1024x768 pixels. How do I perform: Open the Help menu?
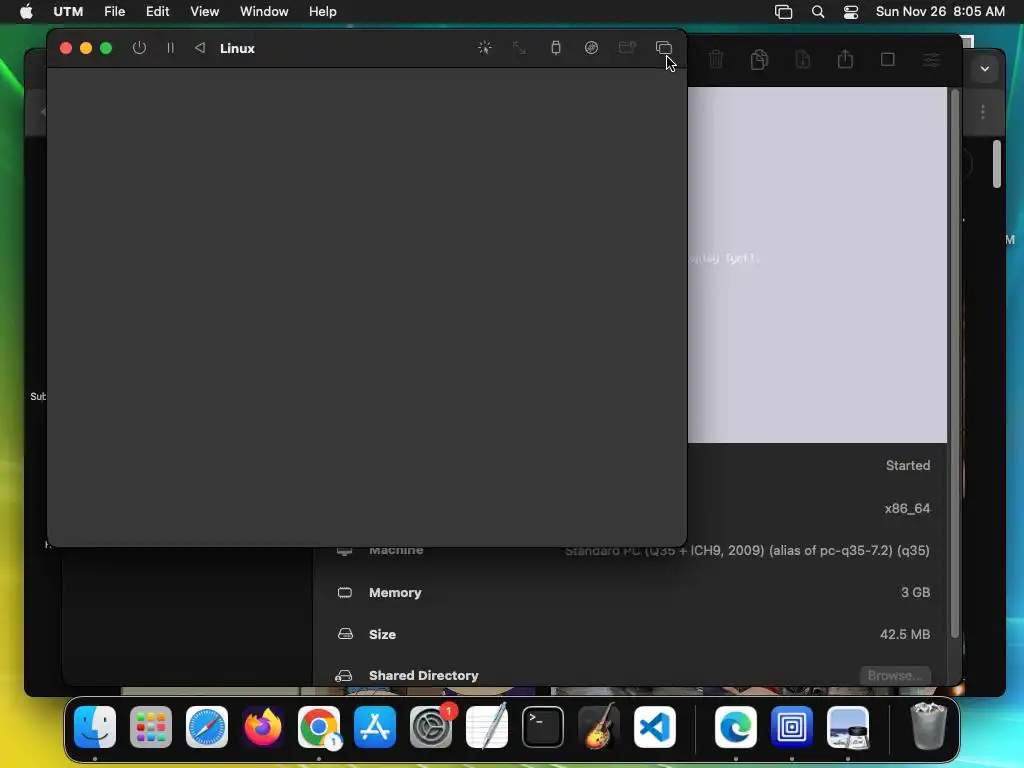[x=323, y=11]
